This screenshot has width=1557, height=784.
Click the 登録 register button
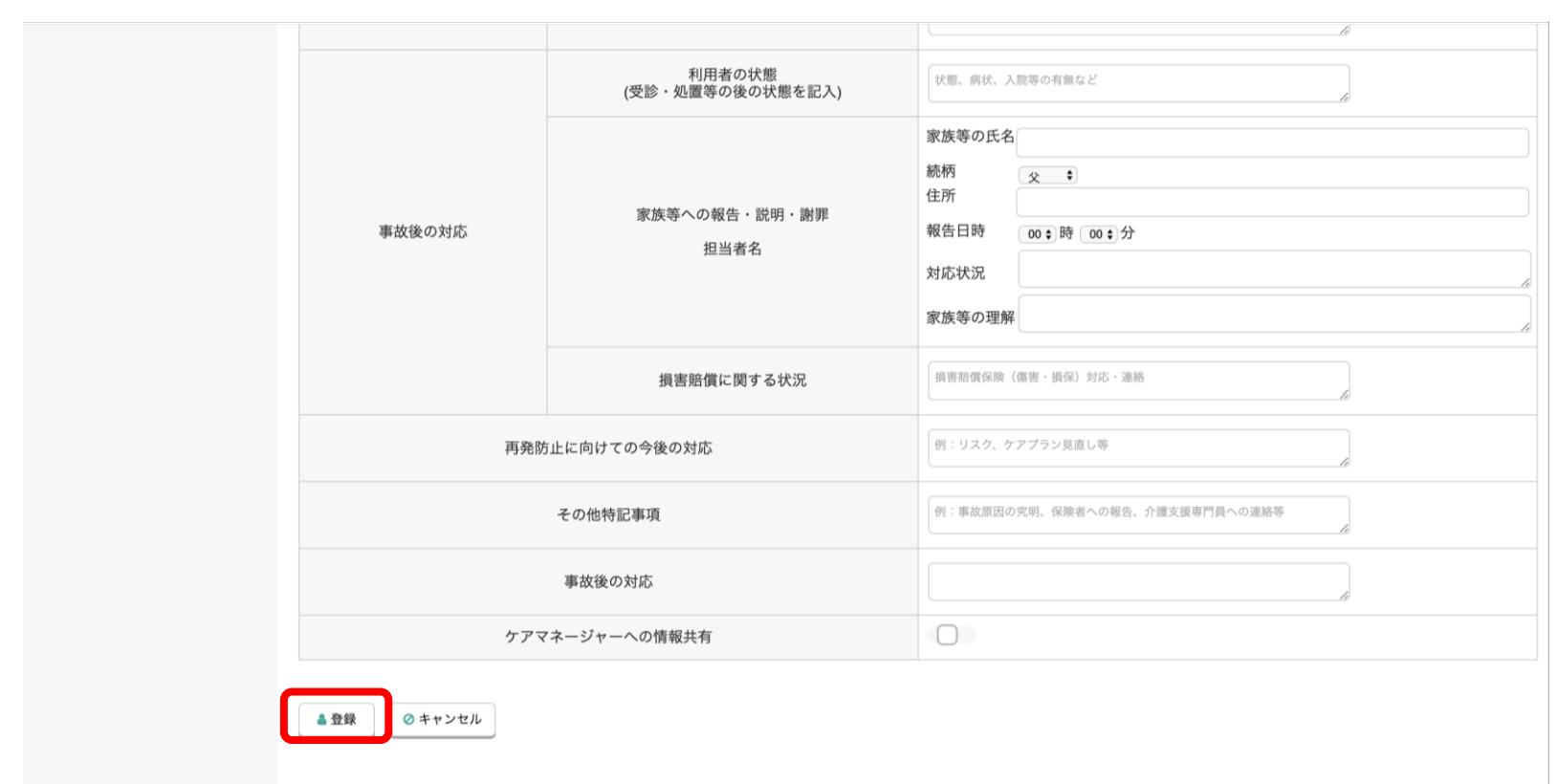tap(336, 719)
